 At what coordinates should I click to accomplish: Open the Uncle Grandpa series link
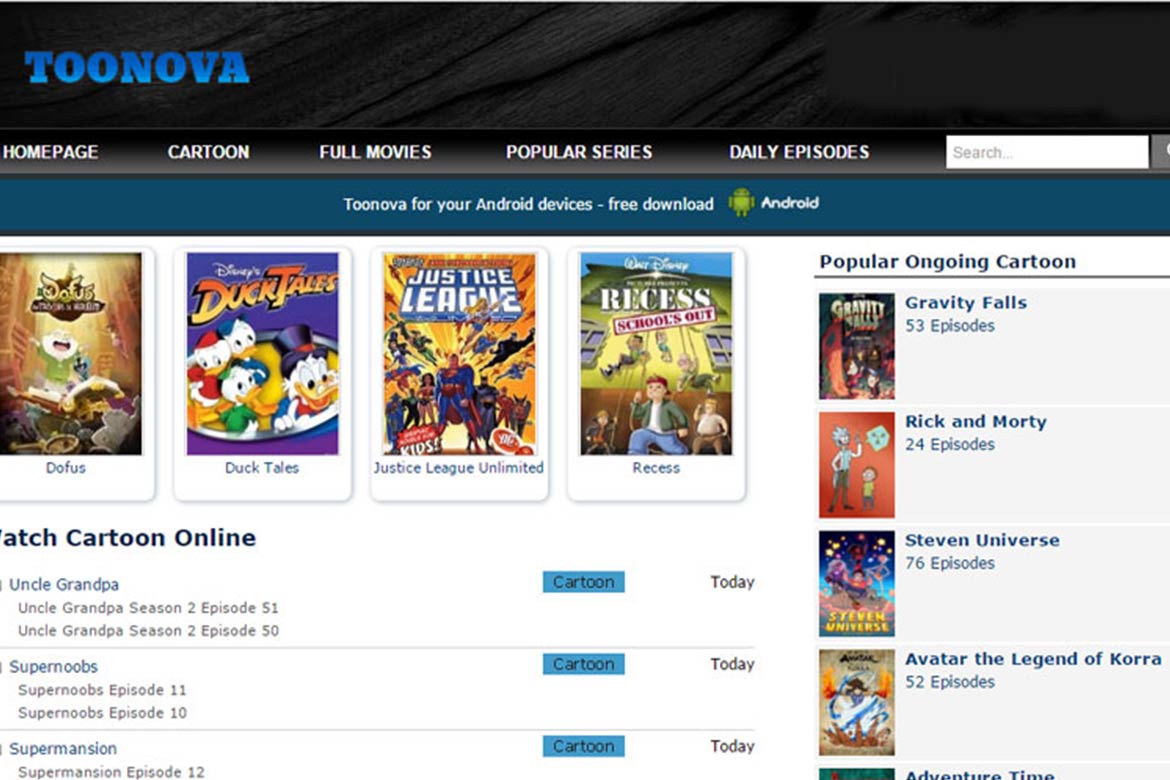(64, 584)
